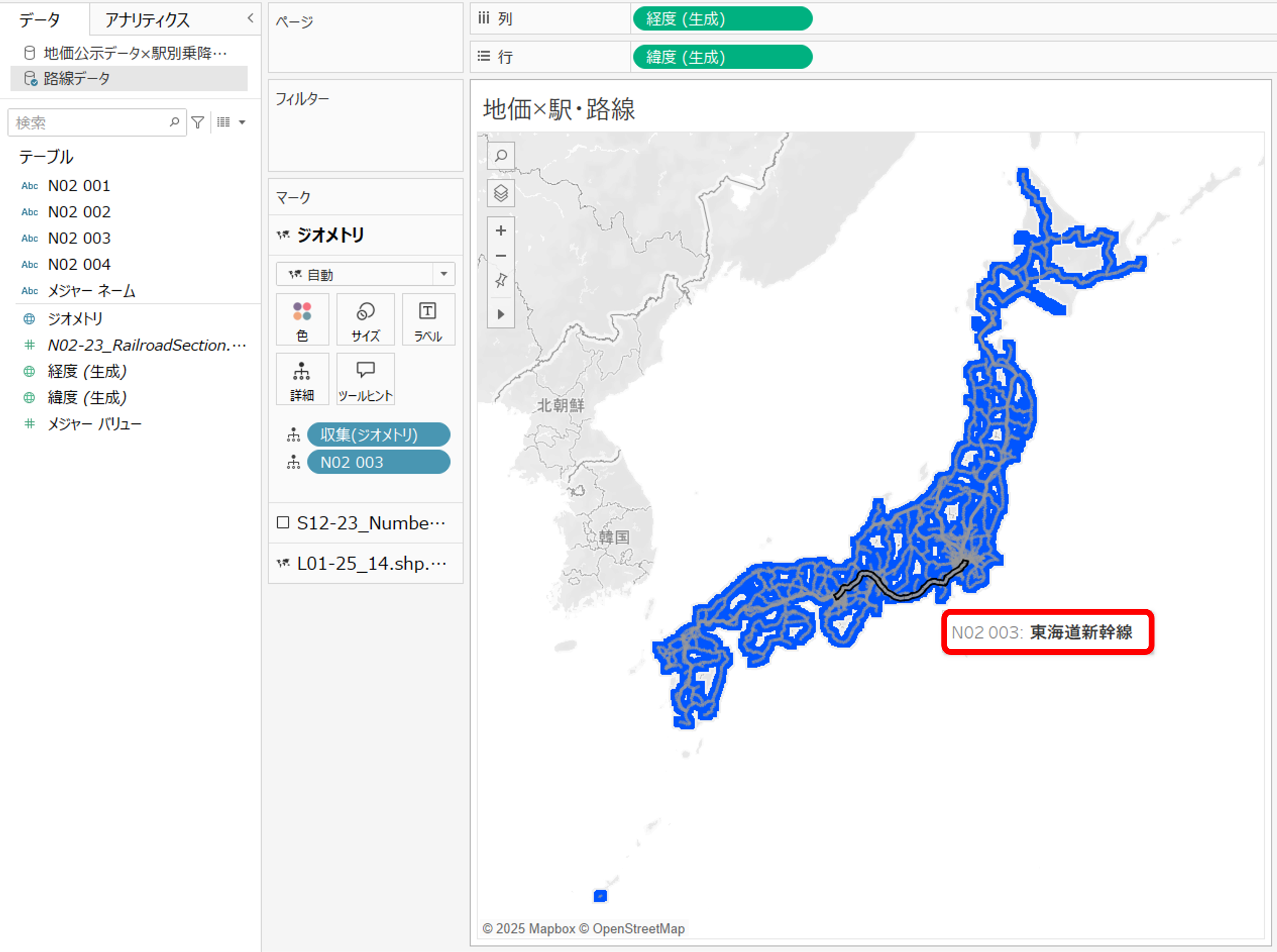1277x952 pixels.
Task: Select the N02 001 field
Action: tap(79, 185)
